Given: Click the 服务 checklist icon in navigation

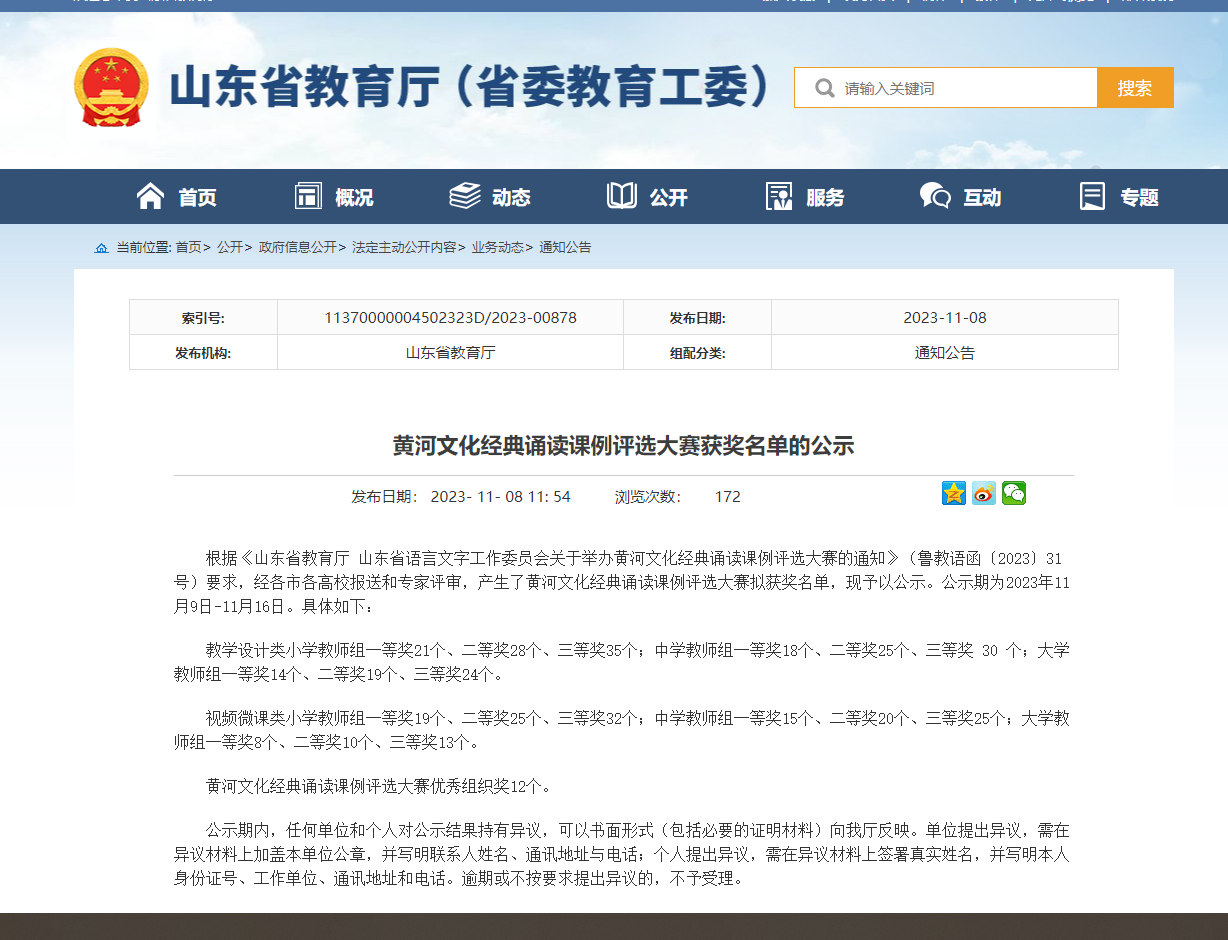Looking at the screenshot, I should pyautogui.click(x=779, y=196).
